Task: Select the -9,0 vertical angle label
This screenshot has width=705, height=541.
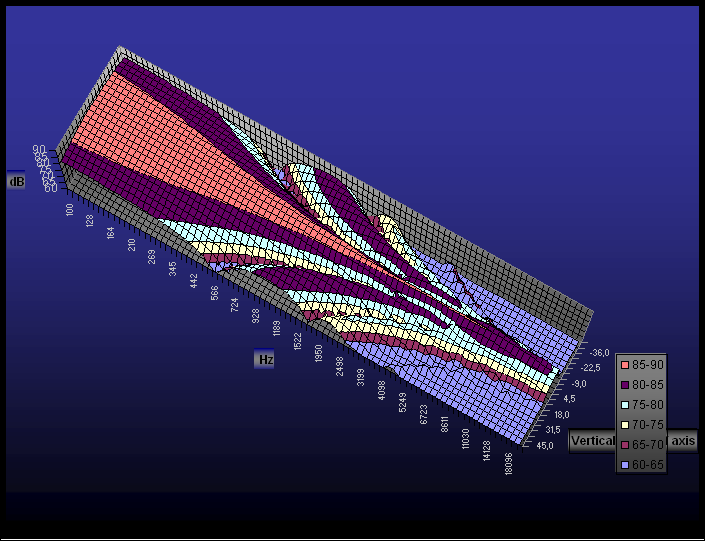Action: tap(579, 384)
